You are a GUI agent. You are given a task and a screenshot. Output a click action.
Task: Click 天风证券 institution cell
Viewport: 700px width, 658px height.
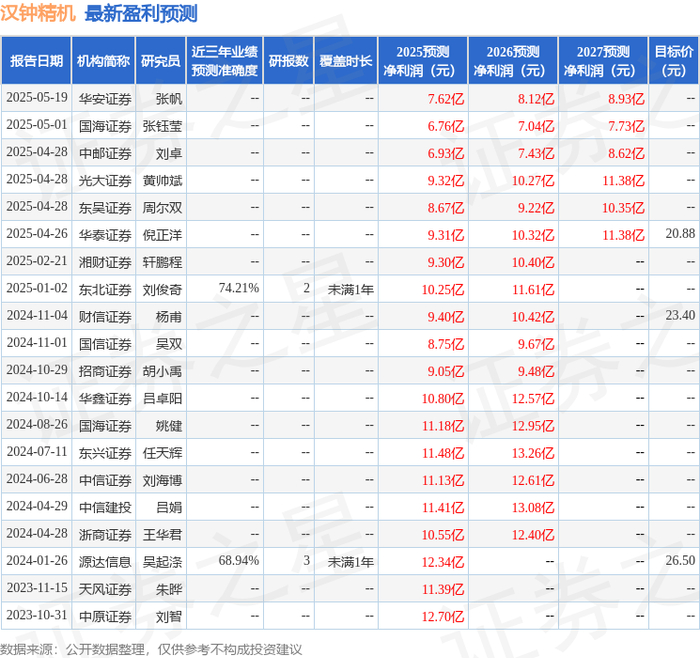105,589
